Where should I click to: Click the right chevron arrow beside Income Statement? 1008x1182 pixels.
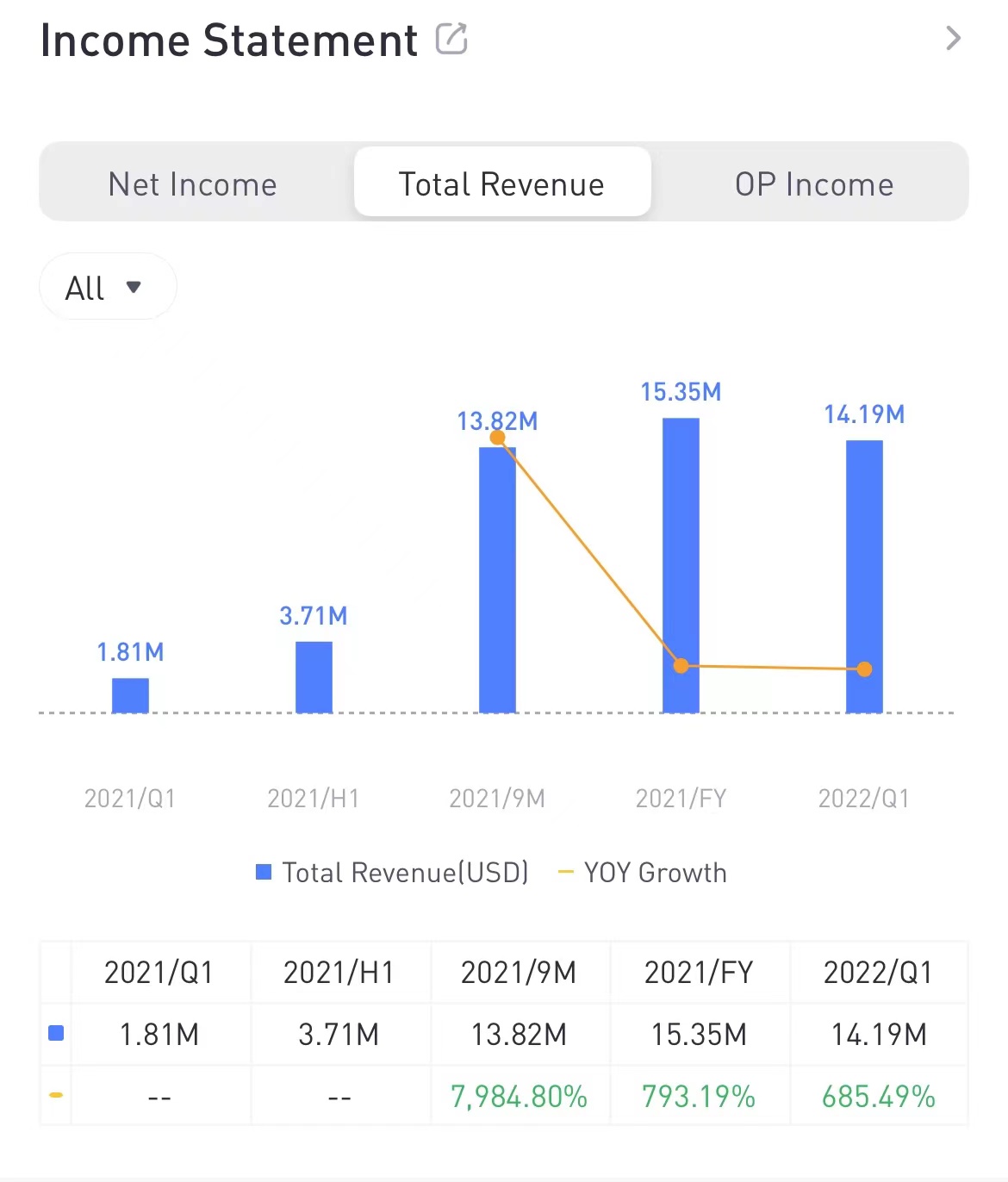(952, 39)
